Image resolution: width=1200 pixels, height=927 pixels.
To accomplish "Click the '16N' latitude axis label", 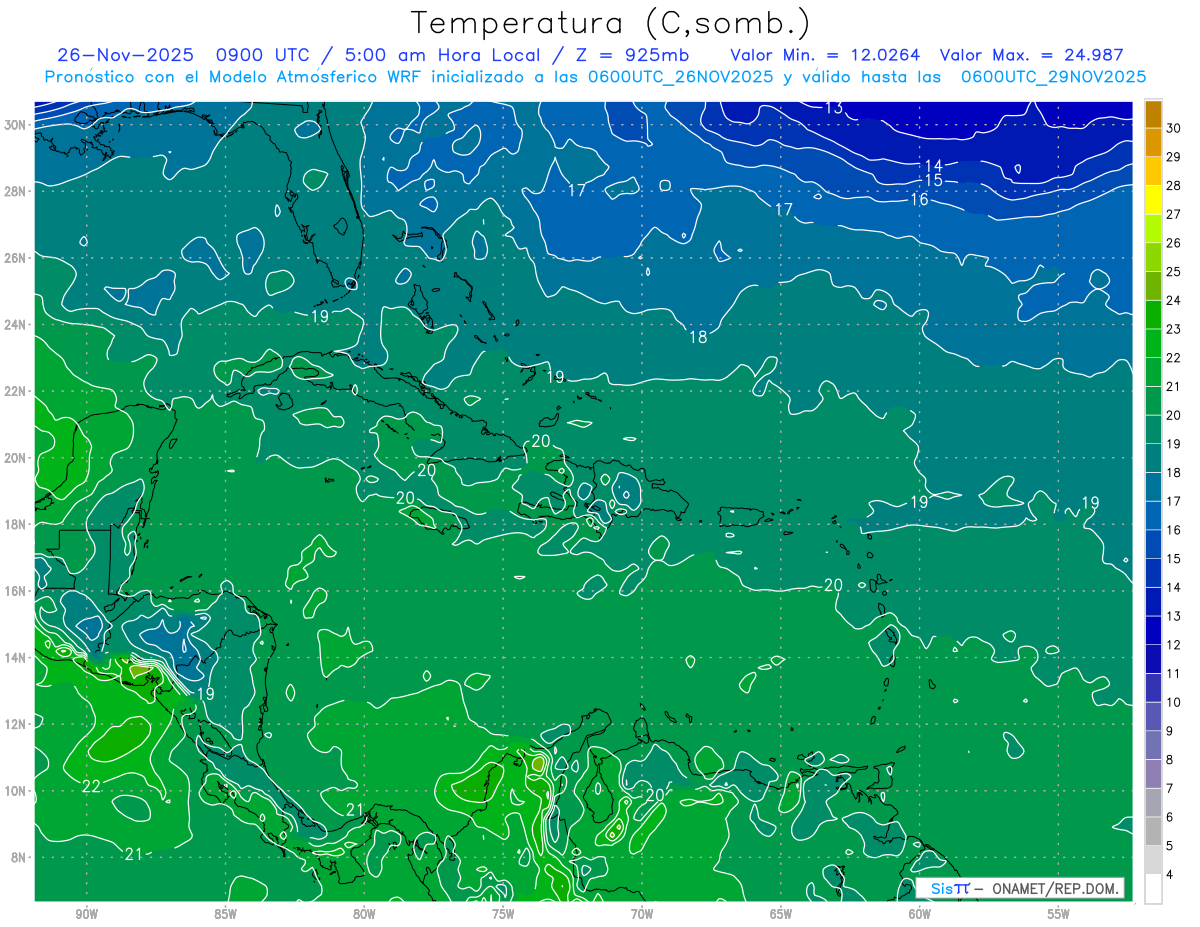I will pyautogui.click(x=16, y=591).
